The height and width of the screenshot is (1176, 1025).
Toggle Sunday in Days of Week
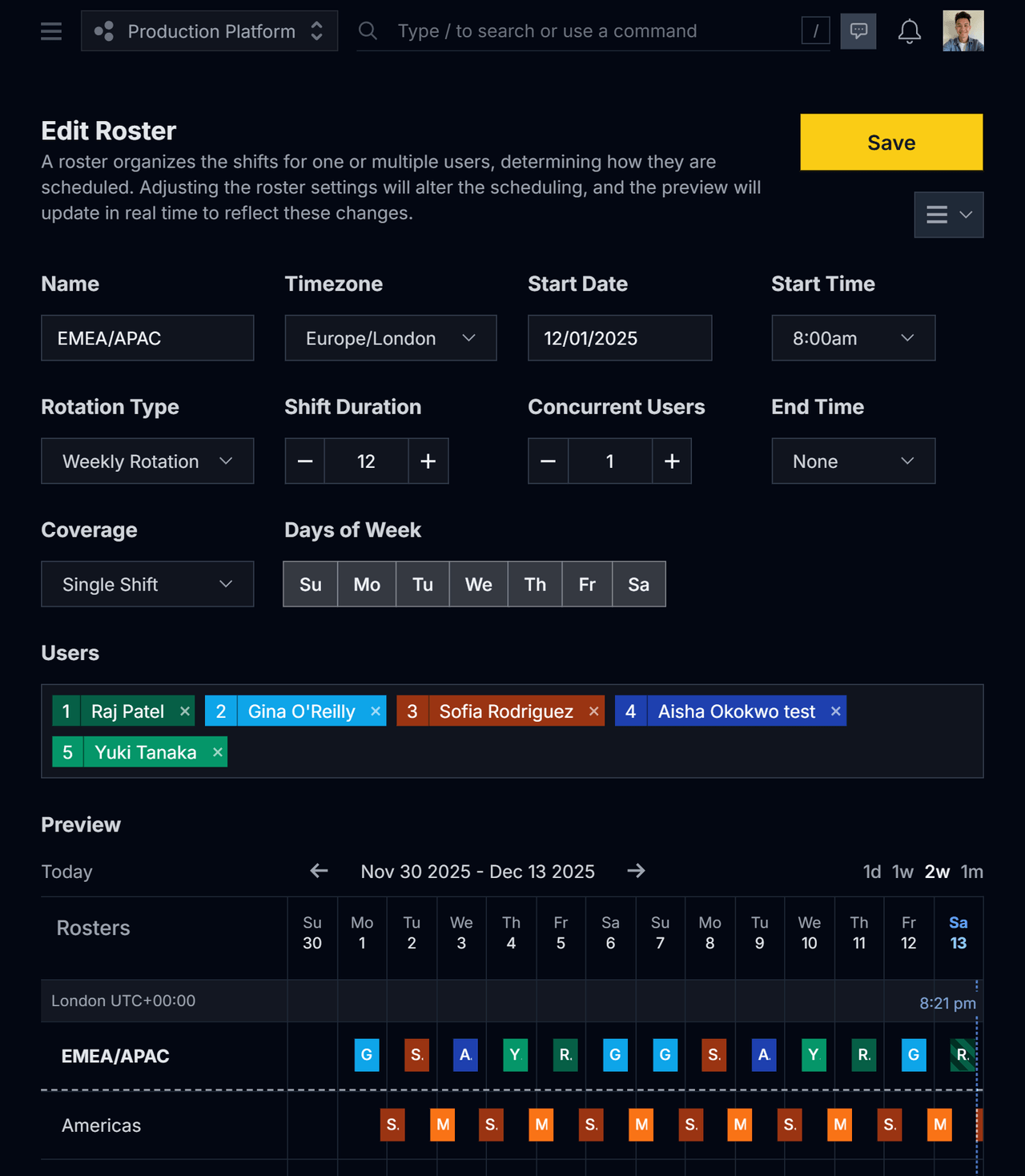point(310,584)
